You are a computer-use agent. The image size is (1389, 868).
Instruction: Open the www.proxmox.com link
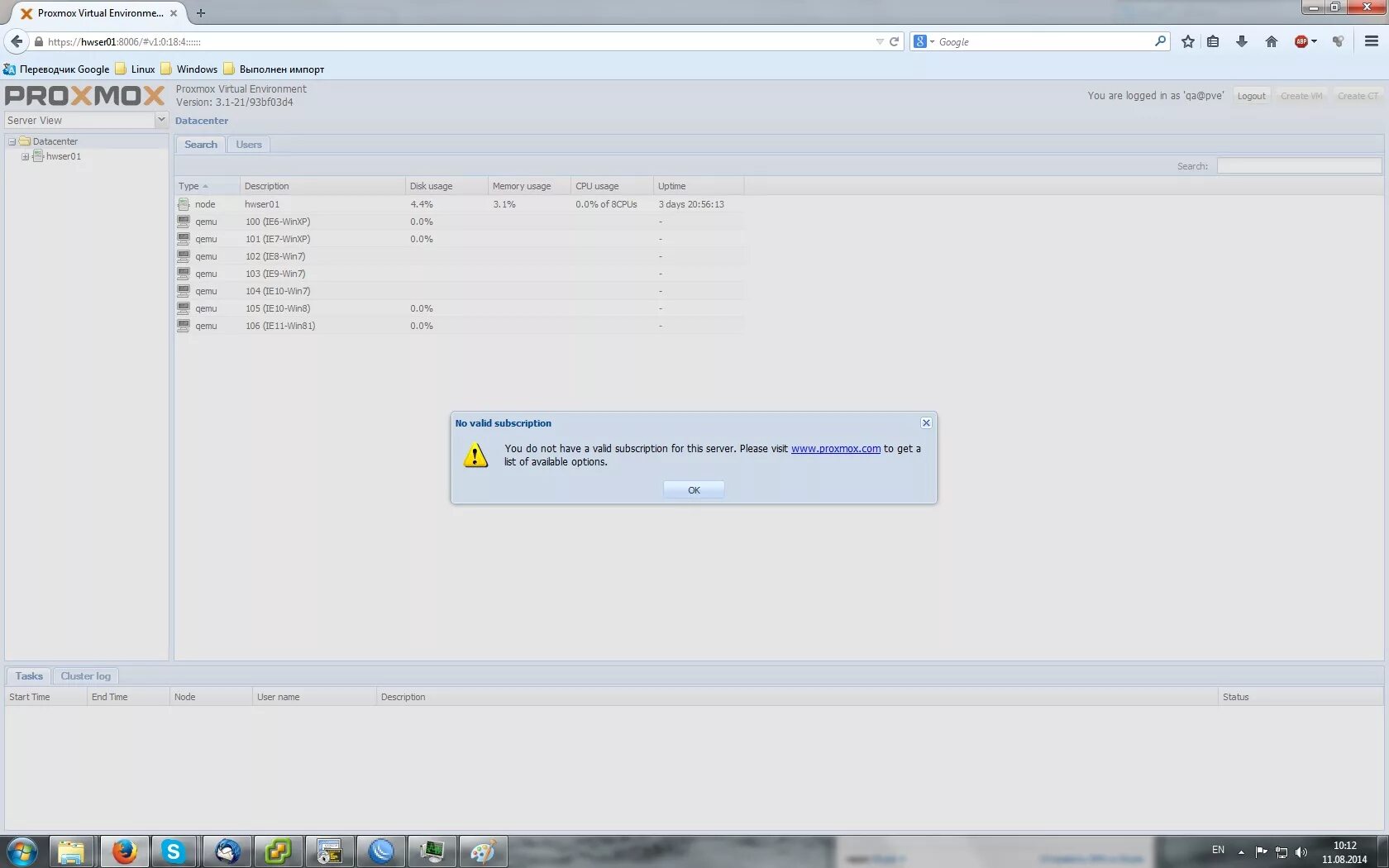(836, 449)
